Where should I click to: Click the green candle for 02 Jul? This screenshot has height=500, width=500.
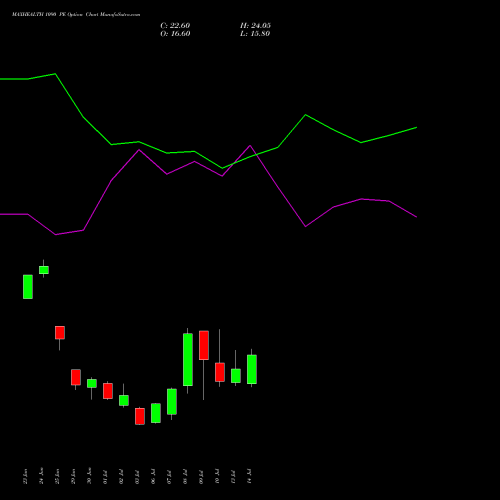click(x=124, y=400)
